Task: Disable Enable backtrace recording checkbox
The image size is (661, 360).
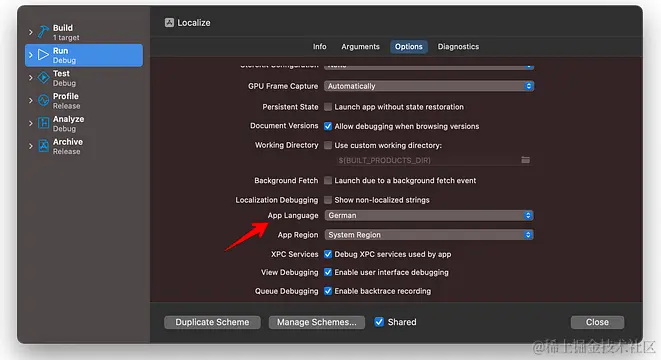Action: [328, 291]
